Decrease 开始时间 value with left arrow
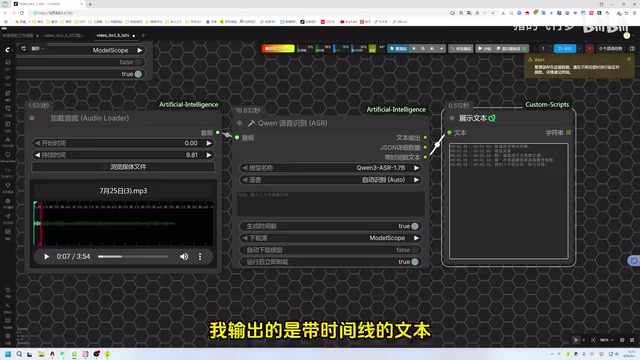The image size is (640, 360). (38, 143)
